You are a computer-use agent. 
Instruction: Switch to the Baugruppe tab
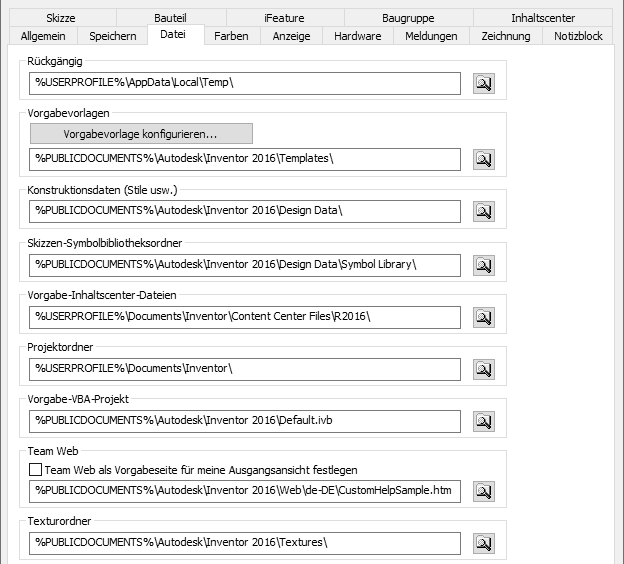coord(408,18)
